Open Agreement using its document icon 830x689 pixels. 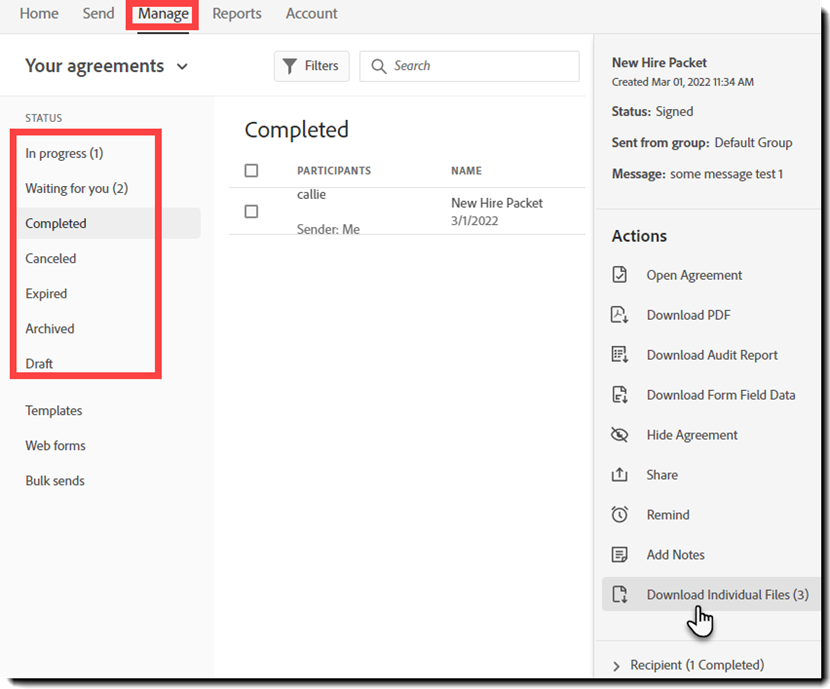[621, 274]
